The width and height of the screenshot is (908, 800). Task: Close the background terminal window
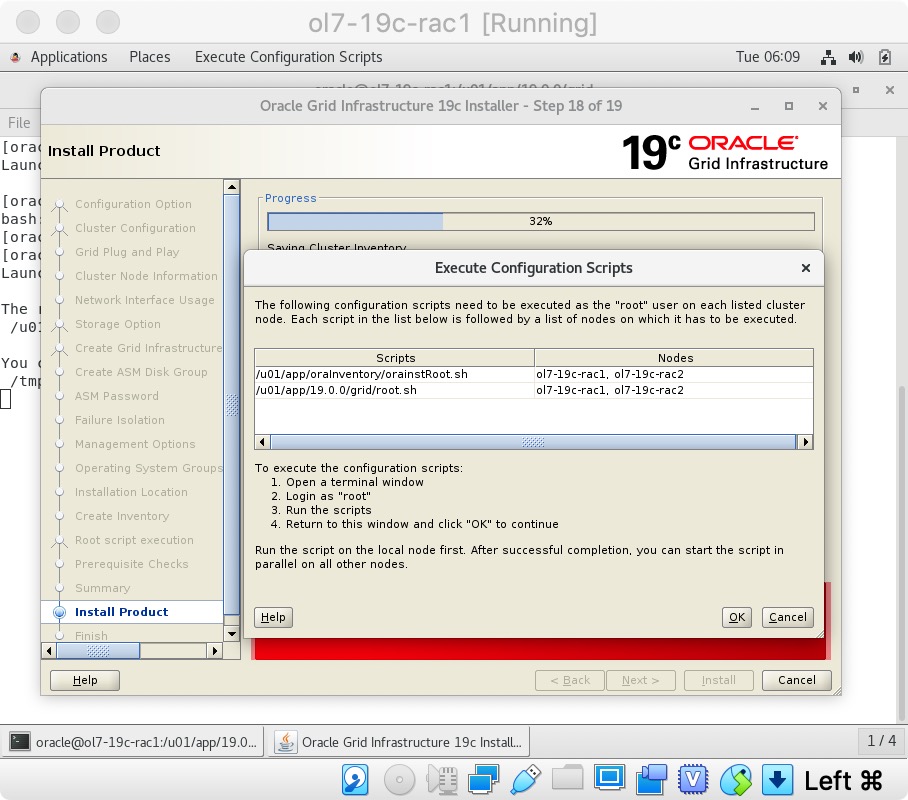[890, 90]
